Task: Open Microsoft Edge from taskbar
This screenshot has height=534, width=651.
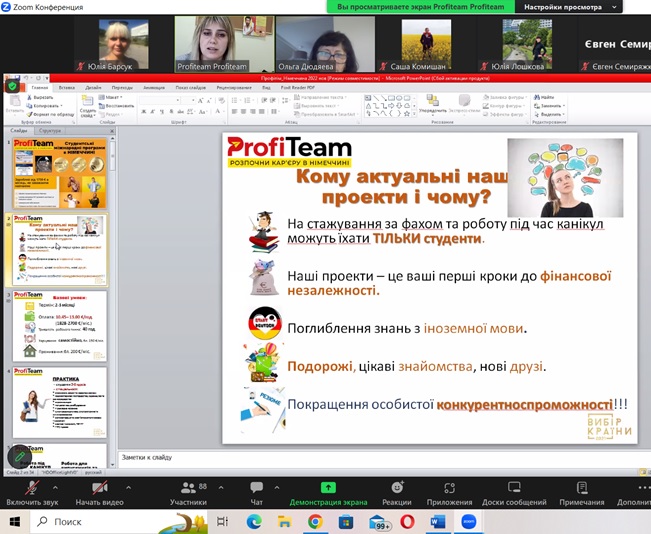Action: click(254, 522)
